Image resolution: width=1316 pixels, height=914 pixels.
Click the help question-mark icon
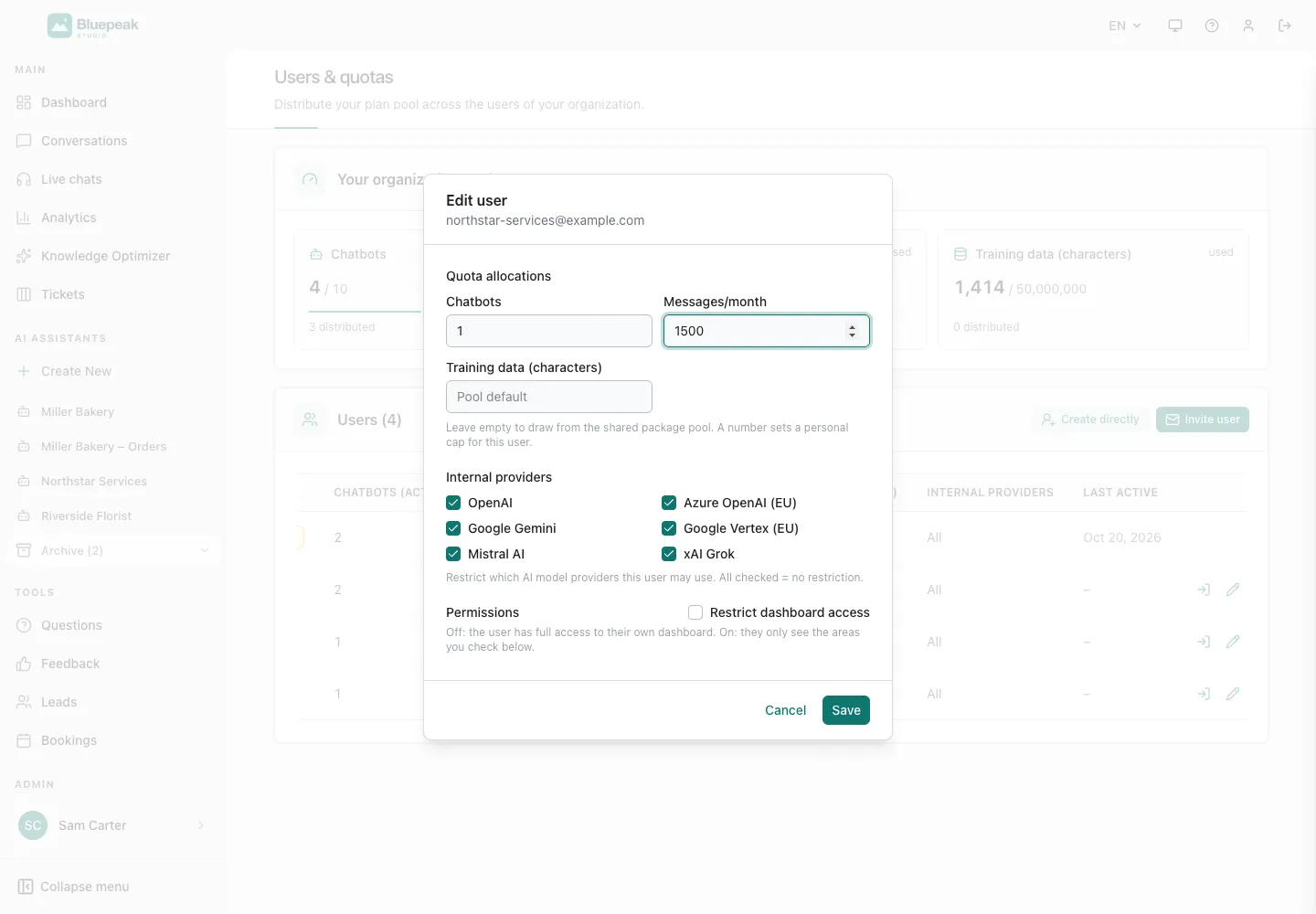point(1212,26)
